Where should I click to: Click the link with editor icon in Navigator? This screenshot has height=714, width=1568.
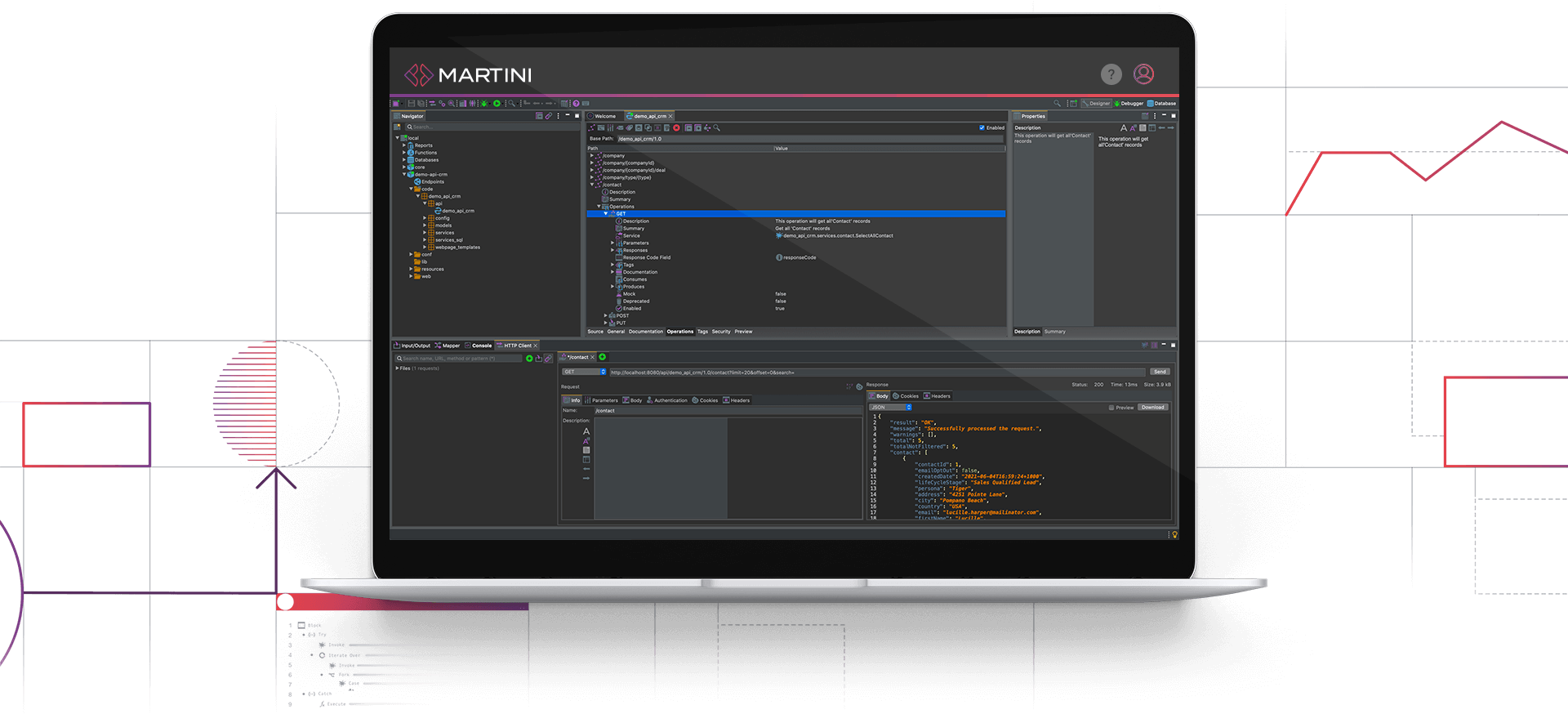[x=549, y=116]
